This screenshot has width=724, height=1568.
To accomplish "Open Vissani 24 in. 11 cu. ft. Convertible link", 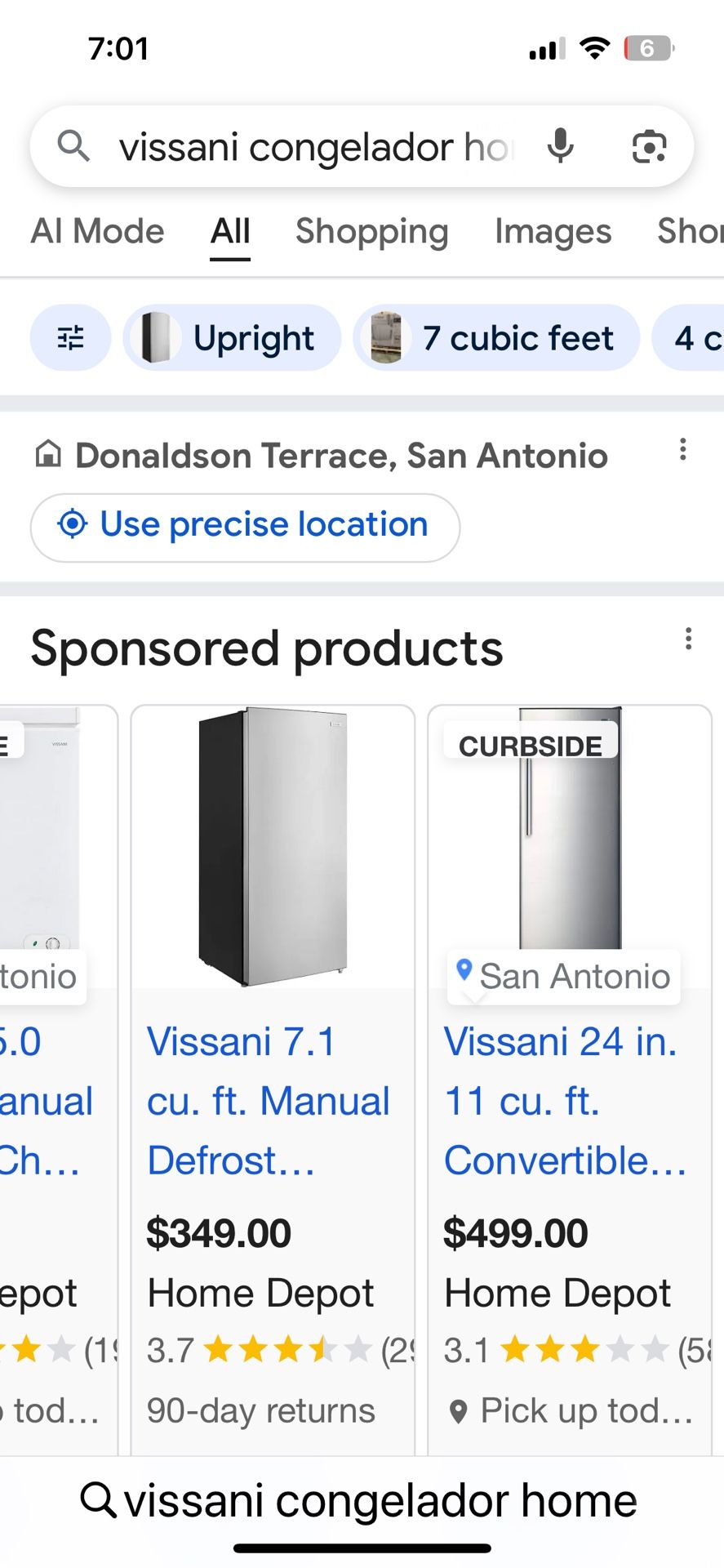I will coord(565,1100).
